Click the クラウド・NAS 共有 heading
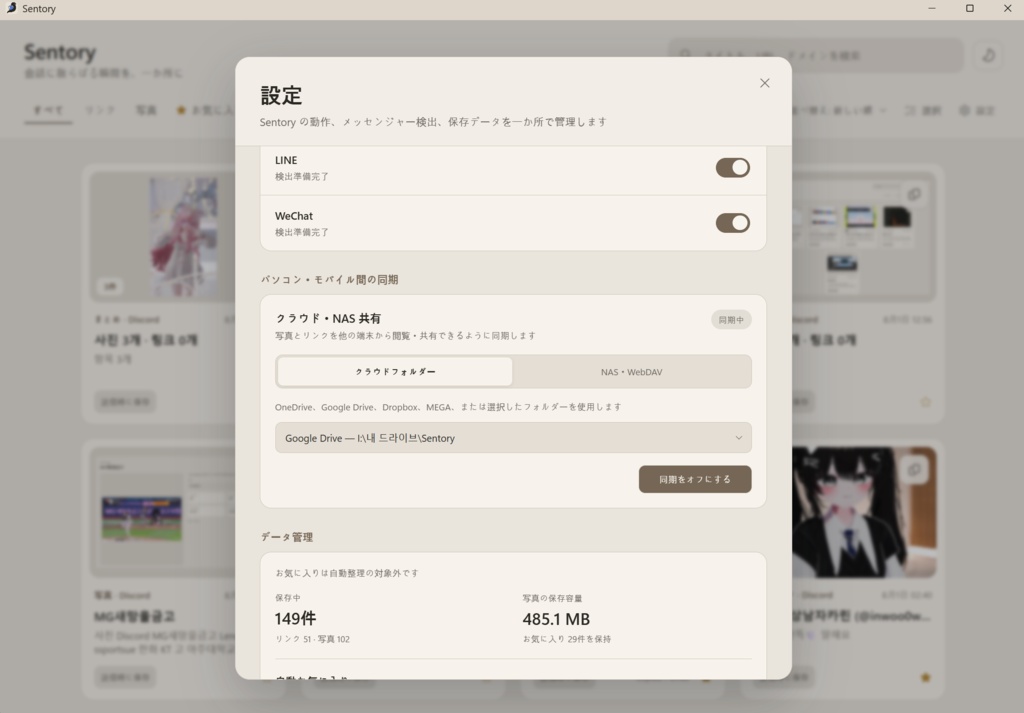The width and height of the screenshot is (1024, 713). point(328,319)
